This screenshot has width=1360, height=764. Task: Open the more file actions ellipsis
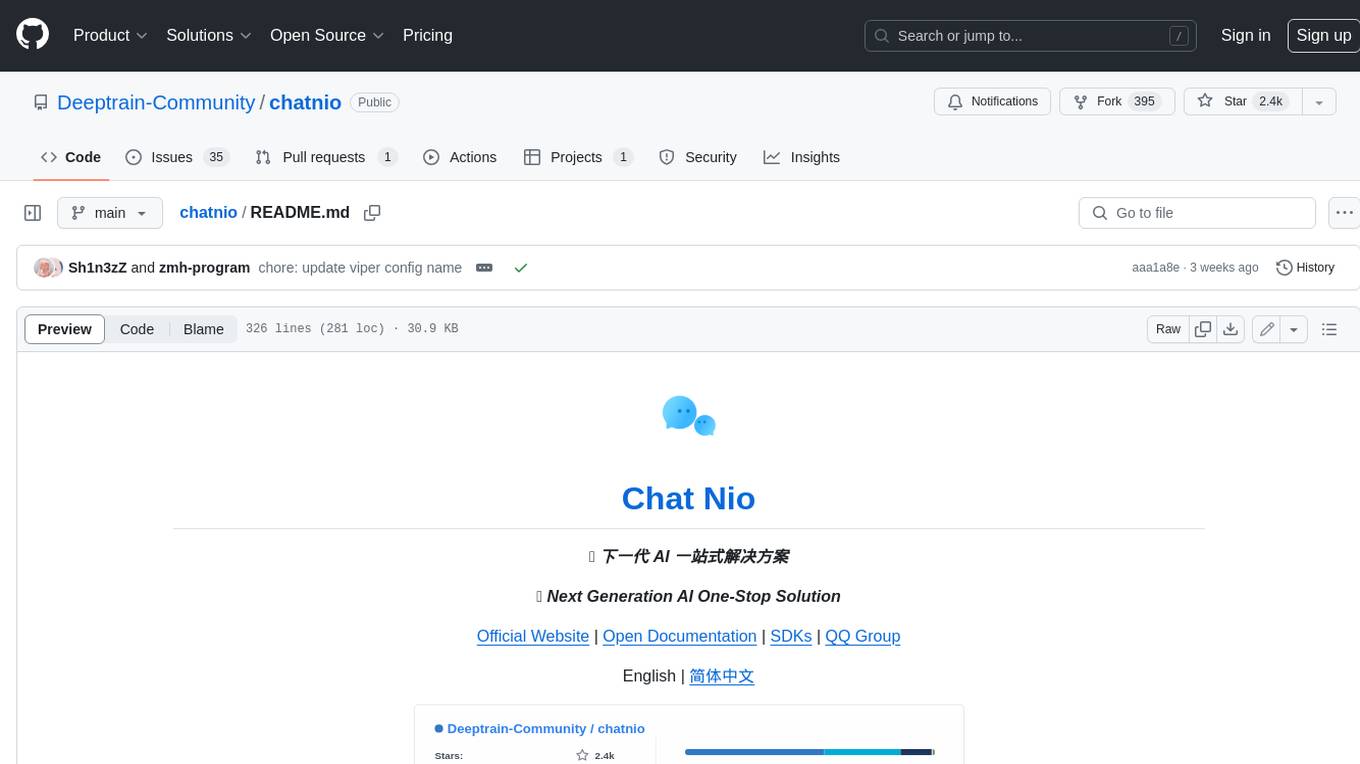coord(1344,213)
